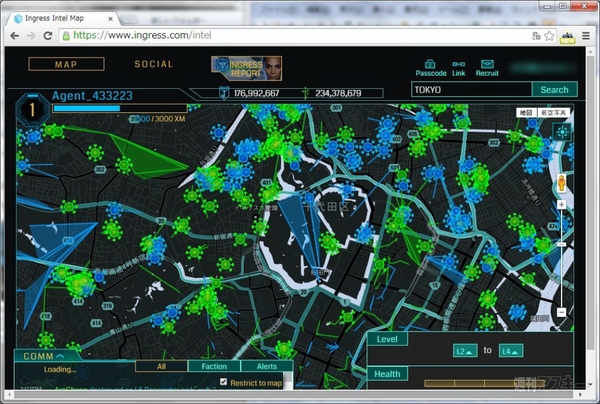Switch to the MAP tab
This screenshot has width=600, height=404.
click(66, 64)
